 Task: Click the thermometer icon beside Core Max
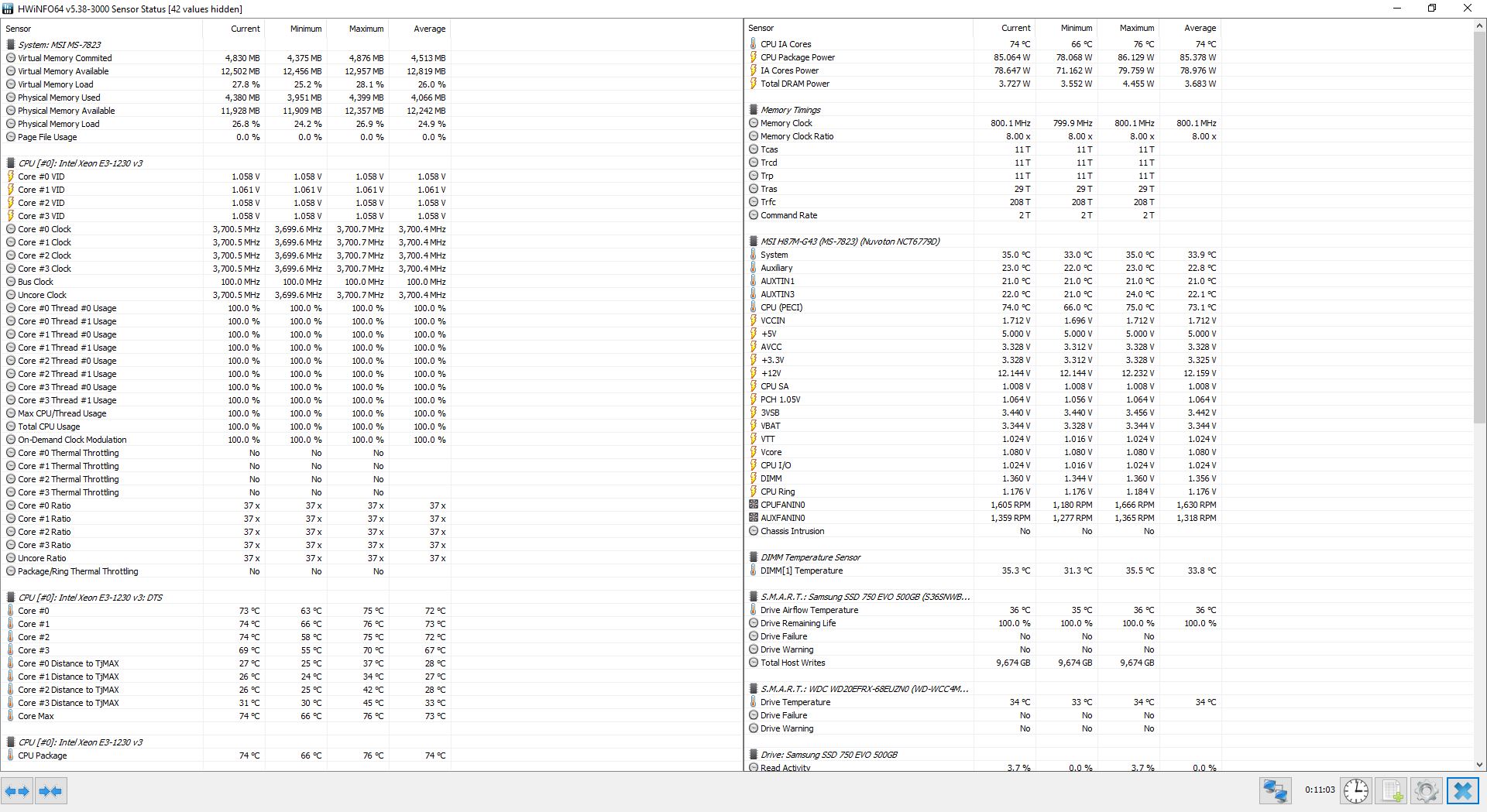pos(11,716)
